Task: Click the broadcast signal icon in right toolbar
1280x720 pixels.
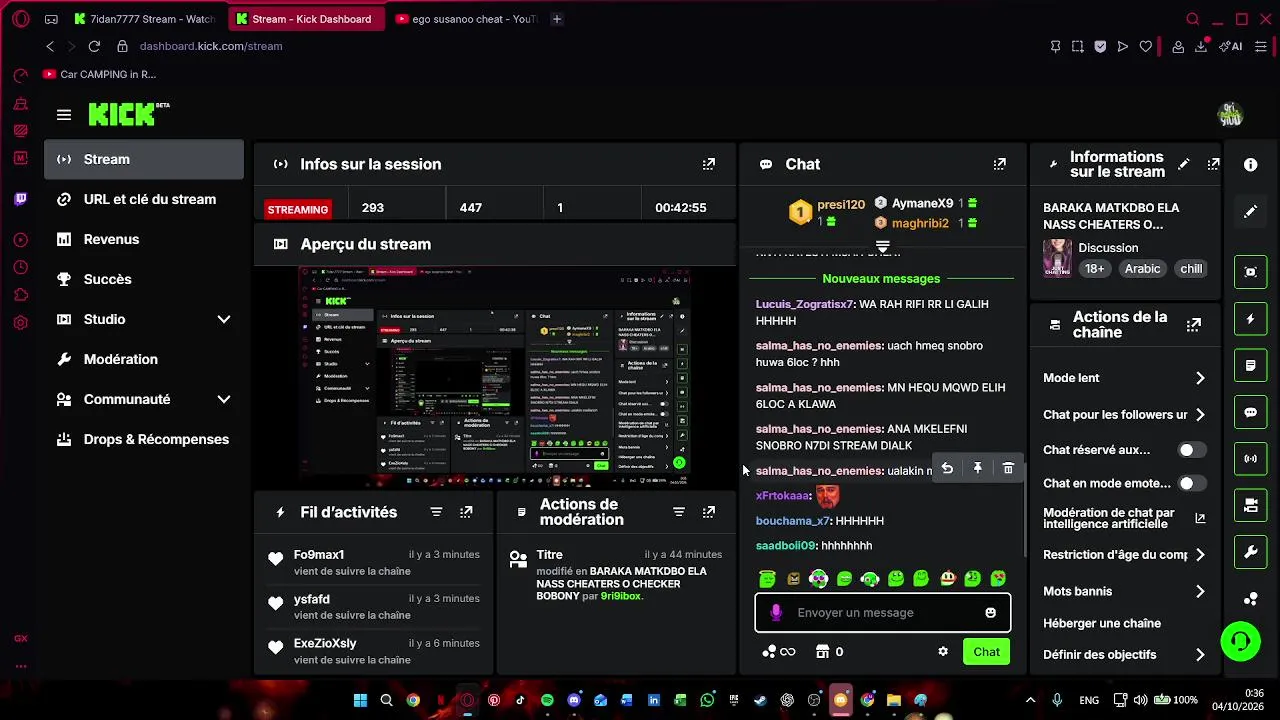Action: [1251, 459]
